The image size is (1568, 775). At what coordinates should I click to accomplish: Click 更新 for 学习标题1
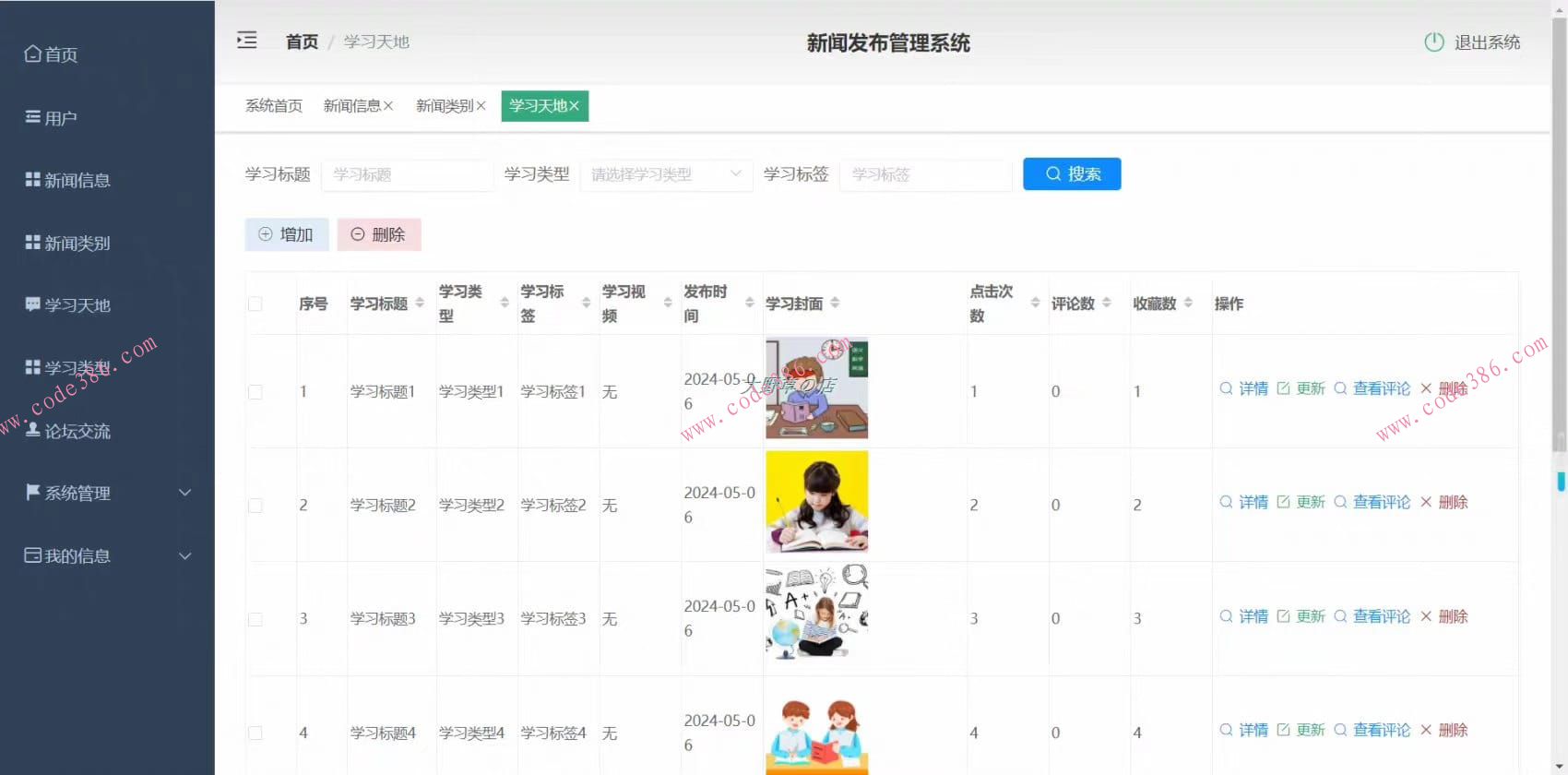tap(1301, 388)
